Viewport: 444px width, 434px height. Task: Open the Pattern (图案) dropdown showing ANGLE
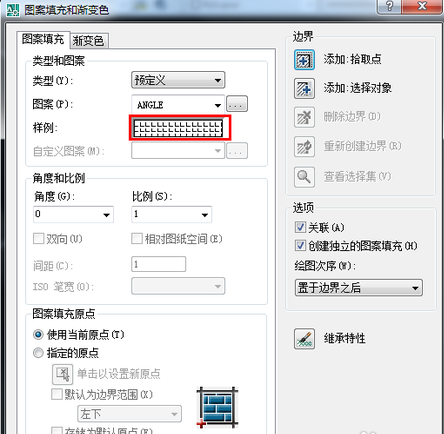[178, 105]
